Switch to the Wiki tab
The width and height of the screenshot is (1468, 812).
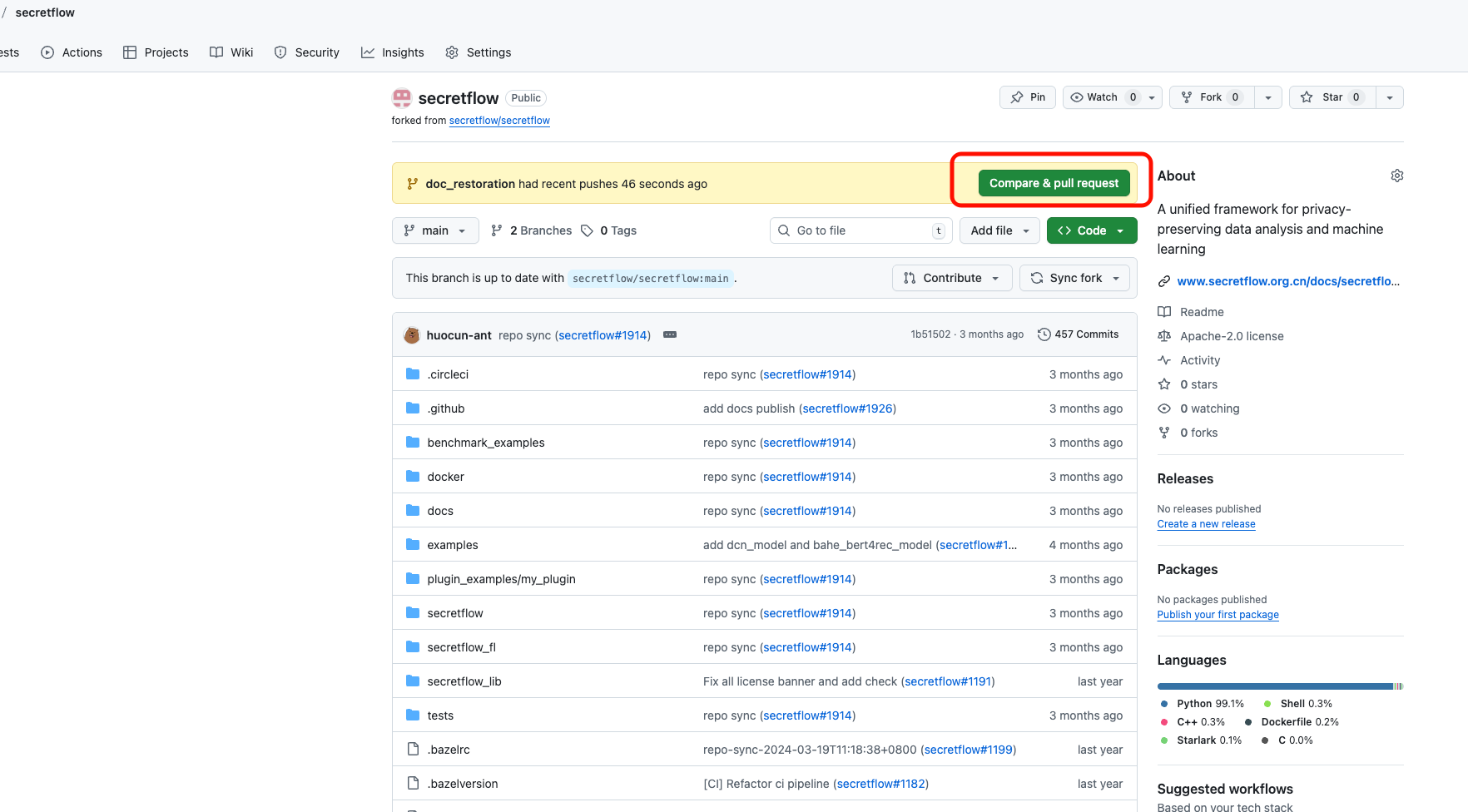pos(231,52)
